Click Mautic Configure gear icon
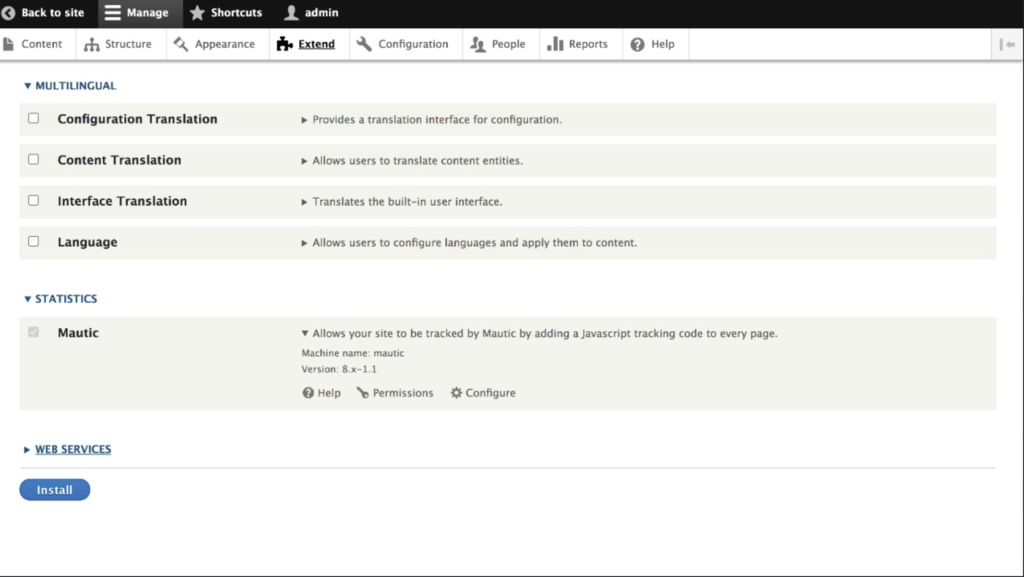Viewport: 1024px width, 577px height. coord(456,392)
